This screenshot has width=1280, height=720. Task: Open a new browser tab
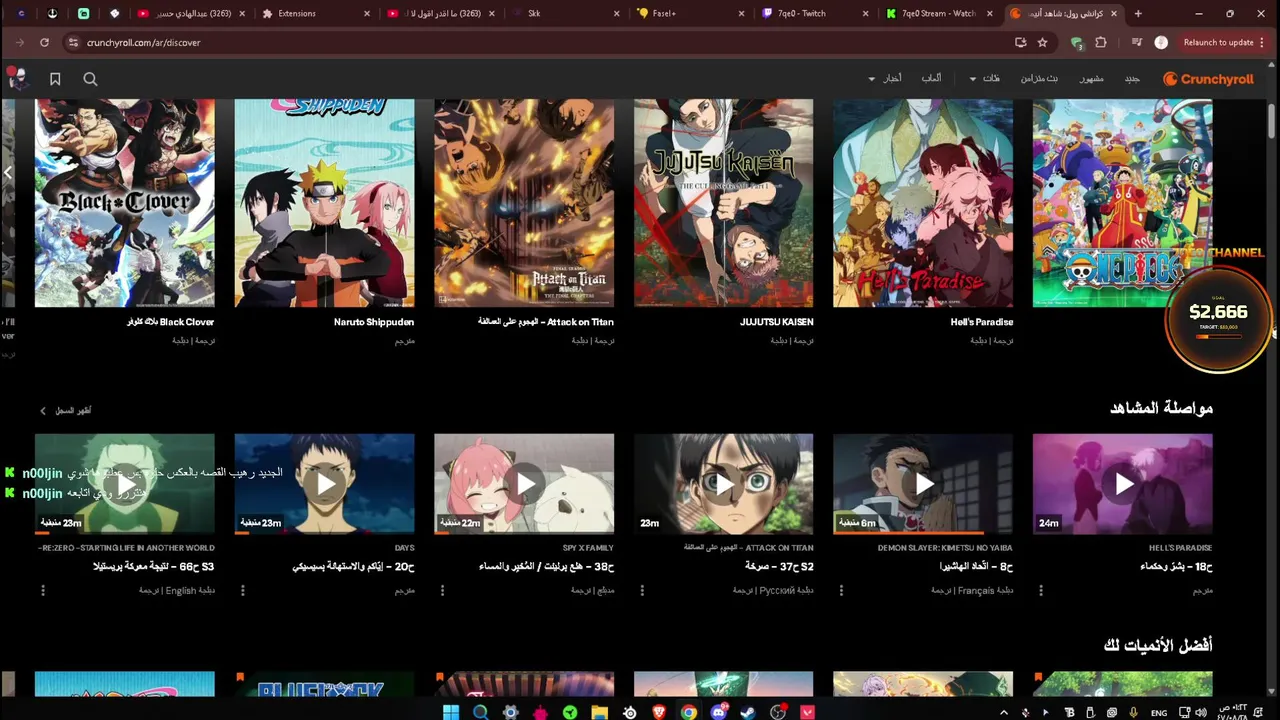[x=1138, y=13]
